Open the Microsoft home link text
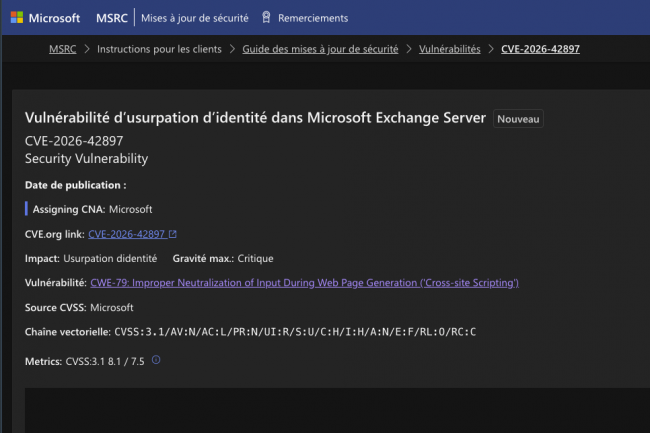The width and height of the screenshot is (650, 433). (x=54, y=18)
